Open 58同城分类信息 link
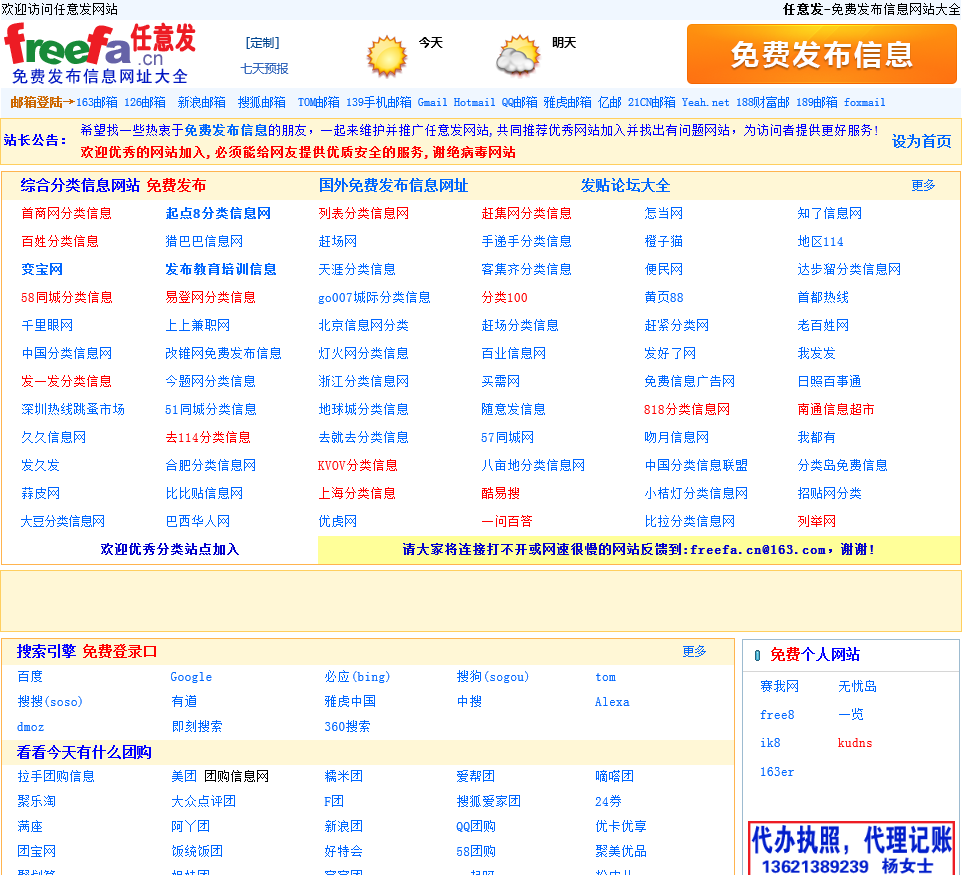 [67, 298]
